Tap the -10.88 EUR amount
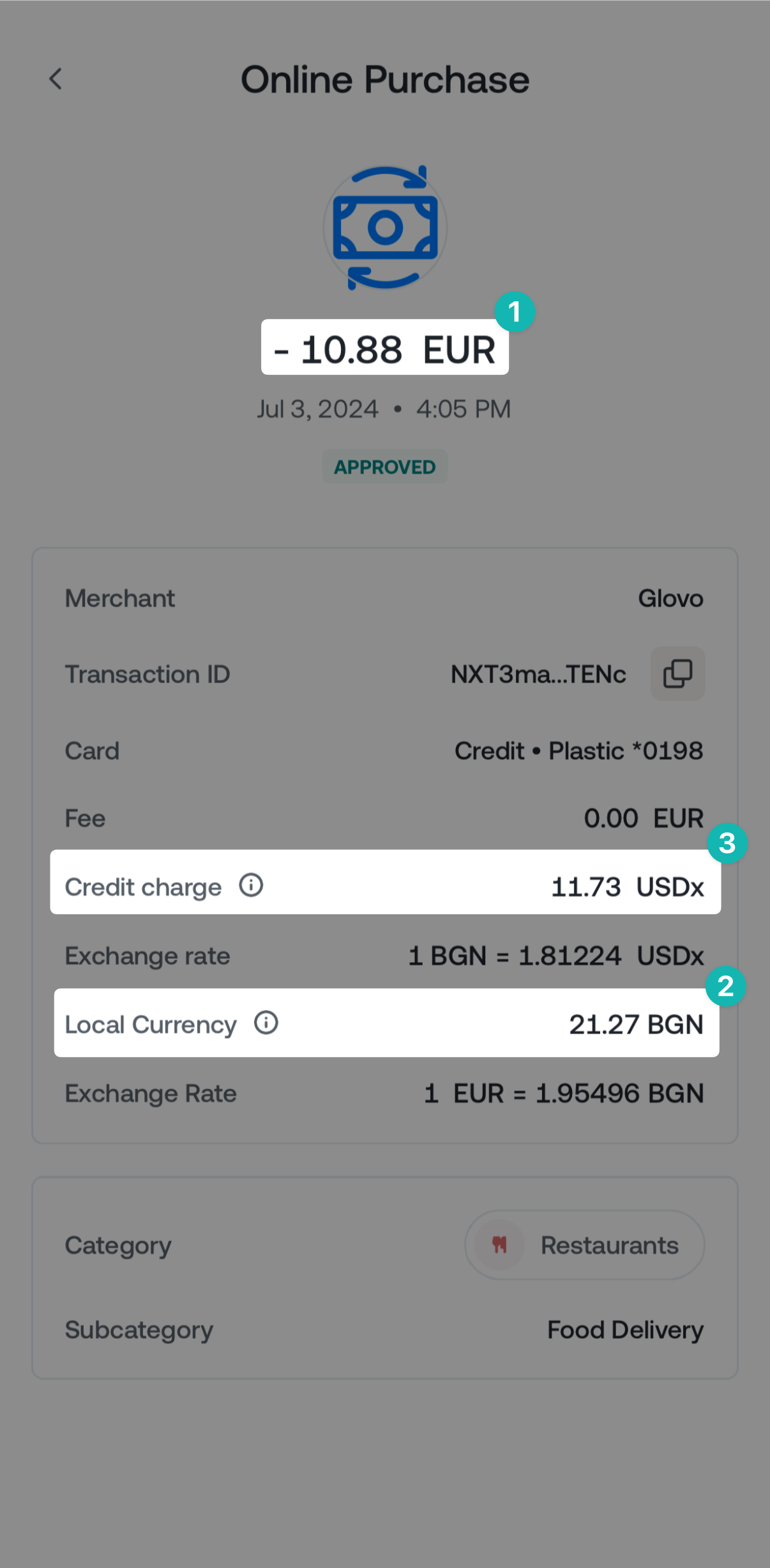Viewport: 770px width, 1568px height. click(x=385, y=349)
